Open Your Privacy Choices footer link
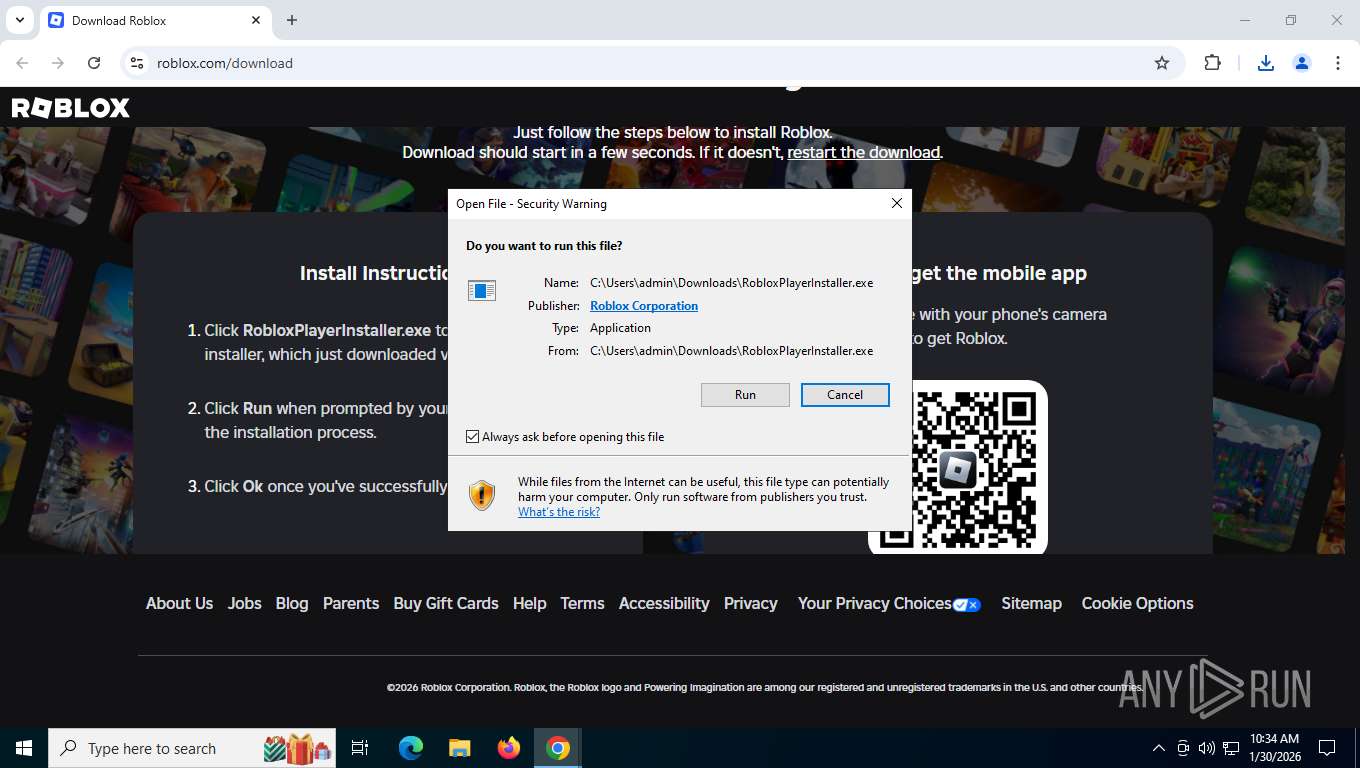 (889, 603)
